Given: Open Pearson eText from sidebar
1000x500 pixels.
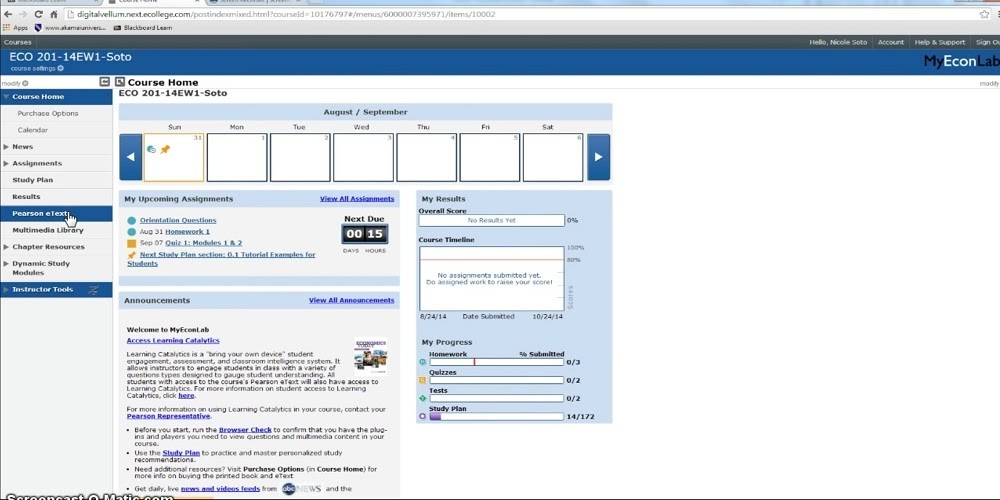Looking at the screenshot, I should (x=40, y=213).
